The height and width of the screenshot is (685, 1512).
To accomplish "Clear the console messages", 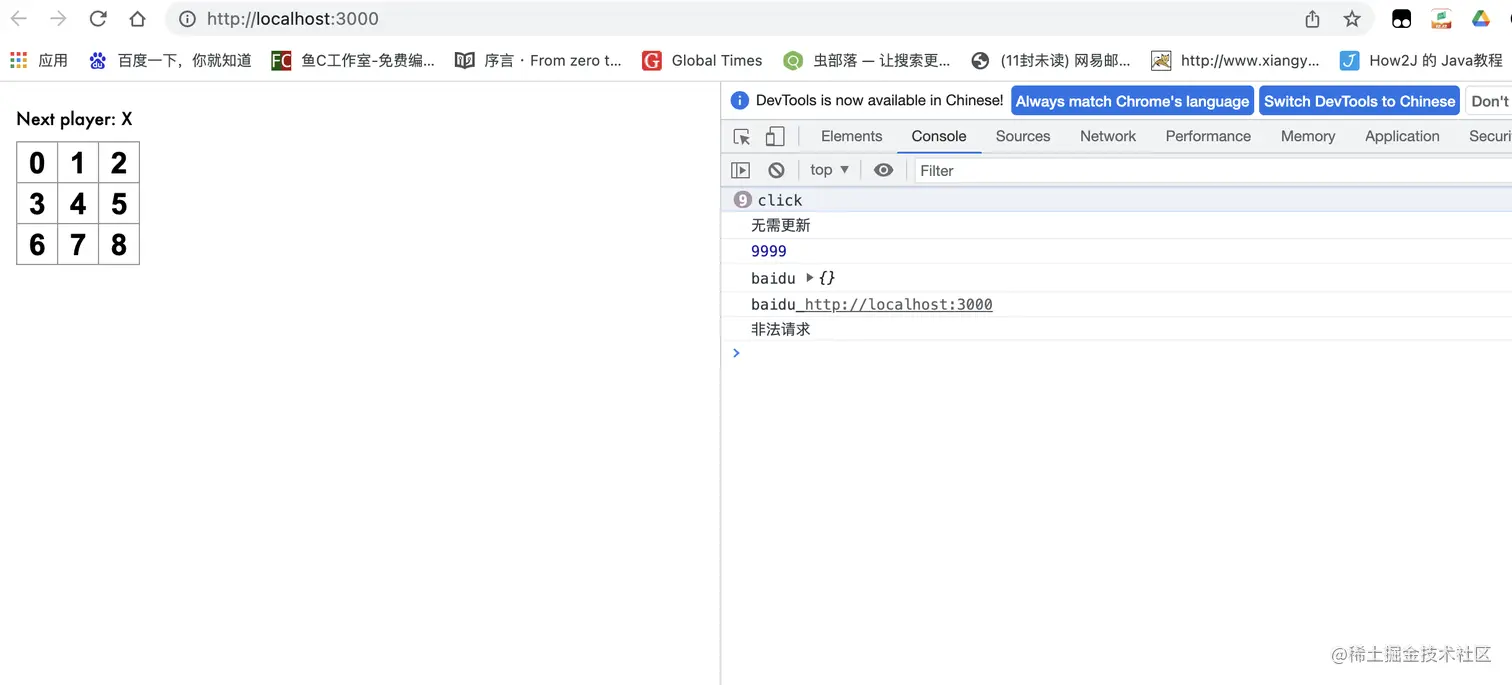I will (776, 169).
